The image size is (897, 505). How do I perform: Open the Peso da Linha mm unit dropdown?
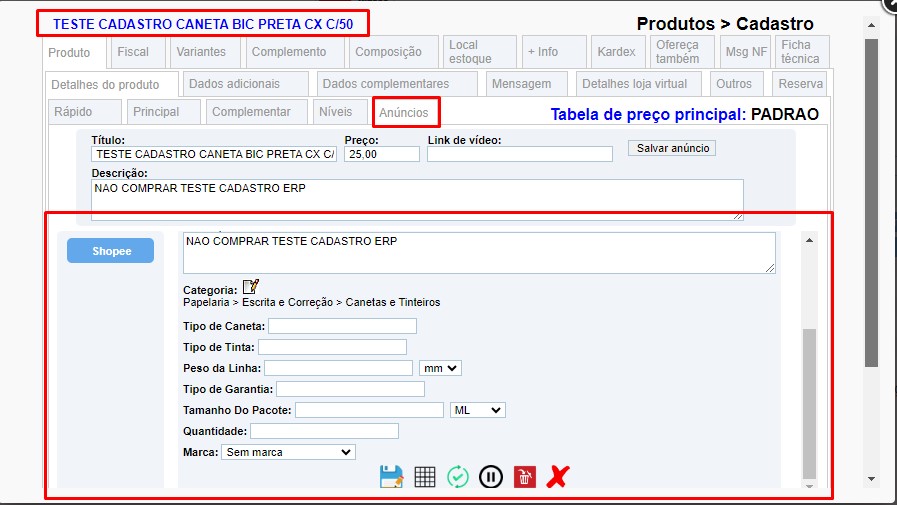click(x=440, y=368)
